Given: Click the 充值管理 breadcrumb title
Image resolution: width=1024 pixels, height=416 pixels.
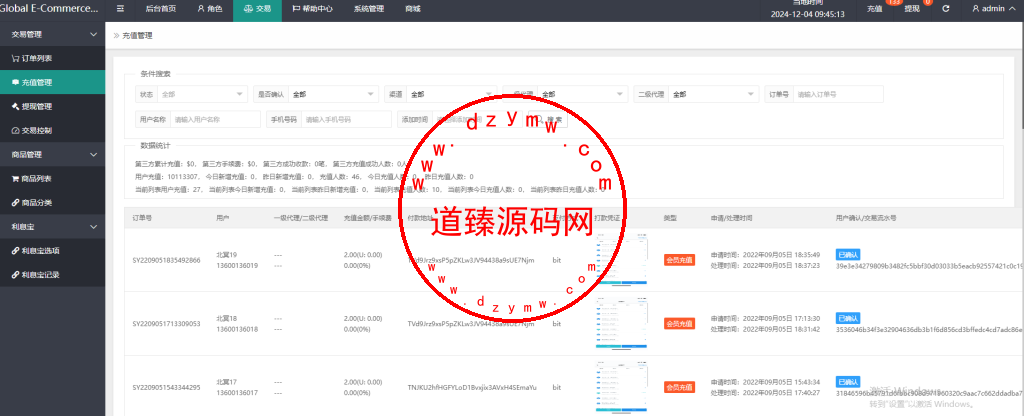Looking at the screenshot, I should point(137,36).
